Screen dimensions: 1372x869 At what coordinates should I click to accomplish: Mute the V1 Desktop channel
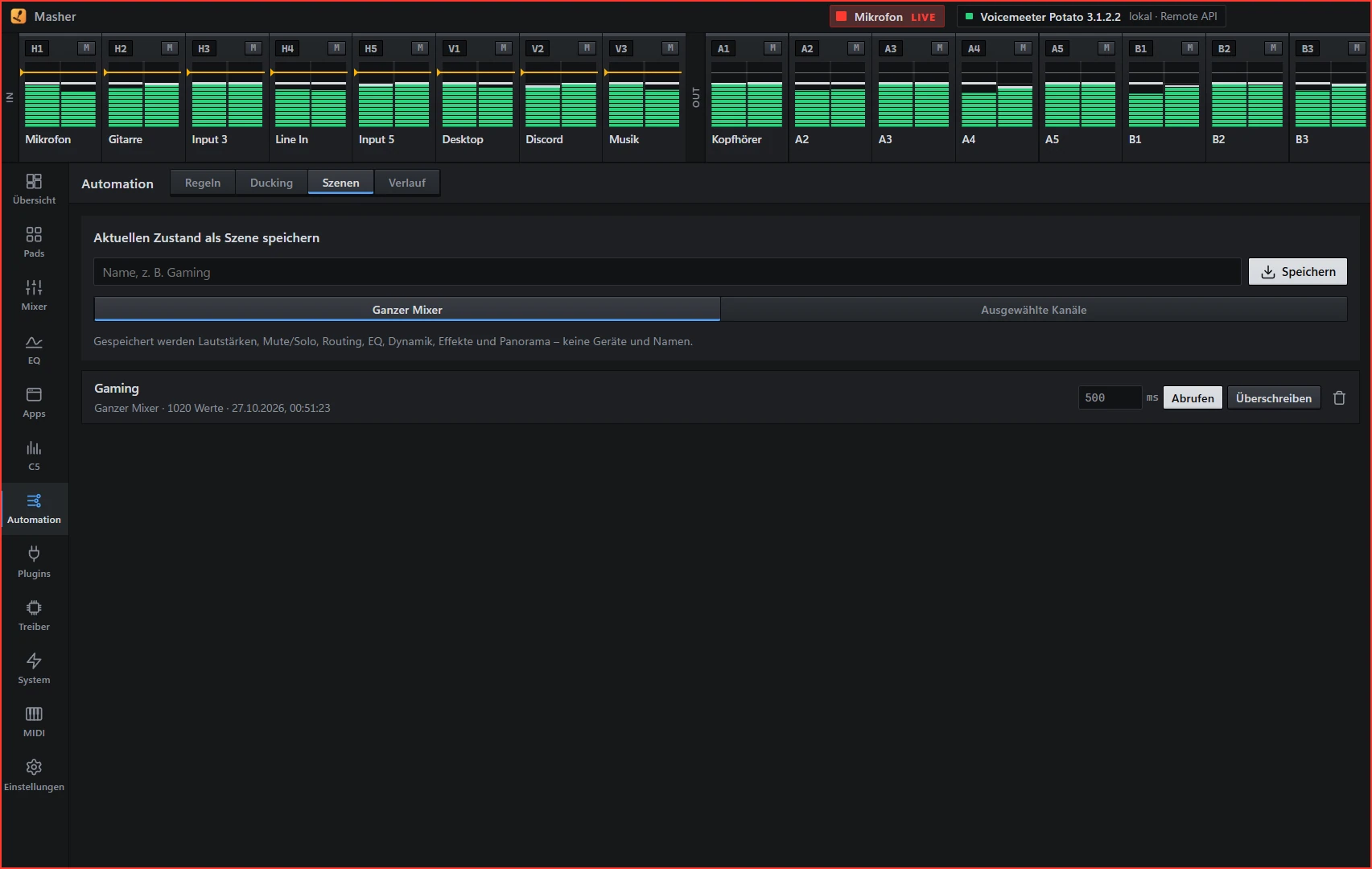(x=504, y=48)
